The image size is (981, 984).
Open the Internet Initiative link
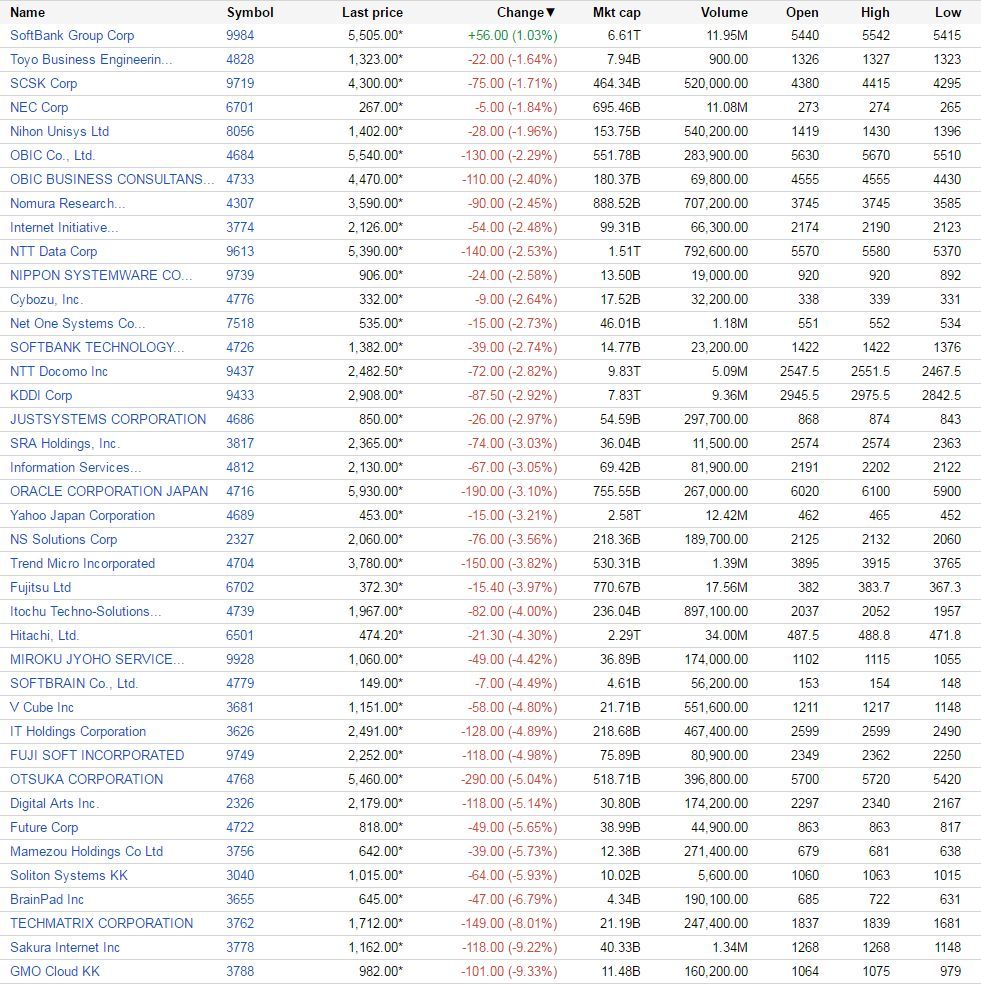64,227
